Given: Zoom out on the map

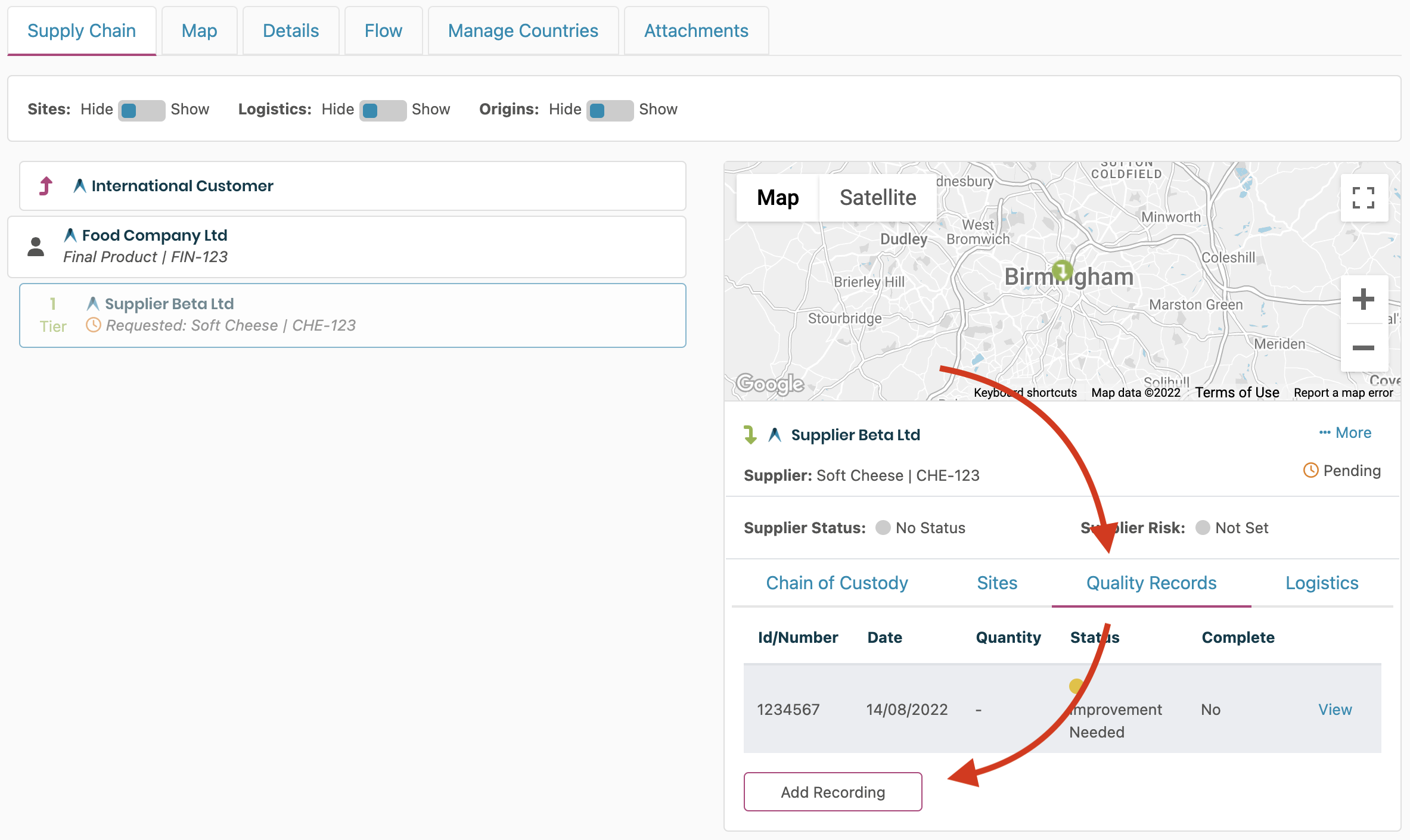Looking at the screenshot, I should point(1363,347).
